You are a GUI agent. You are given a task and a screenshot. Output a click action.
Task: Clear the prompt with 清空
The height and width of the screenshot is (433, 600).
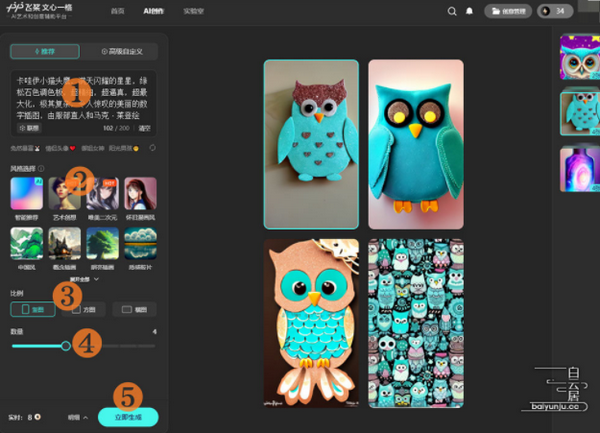(x=145, y=128)
